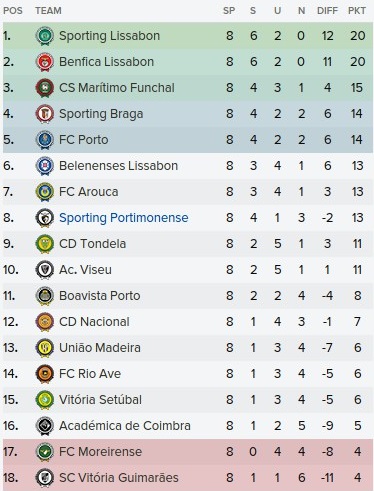
Task: Click the FC Porto club crest
Action: point(45,140)
